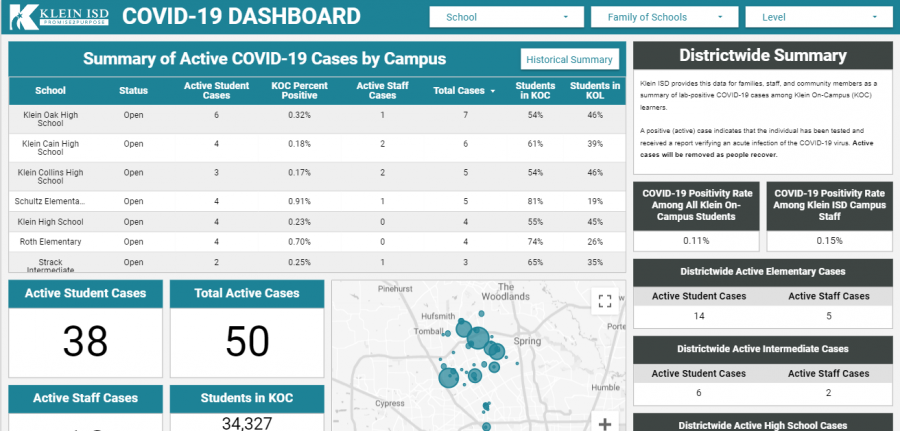Click the Cypress label on the map
This screenshot has width=900, height=431.
(x=390, y=403)
